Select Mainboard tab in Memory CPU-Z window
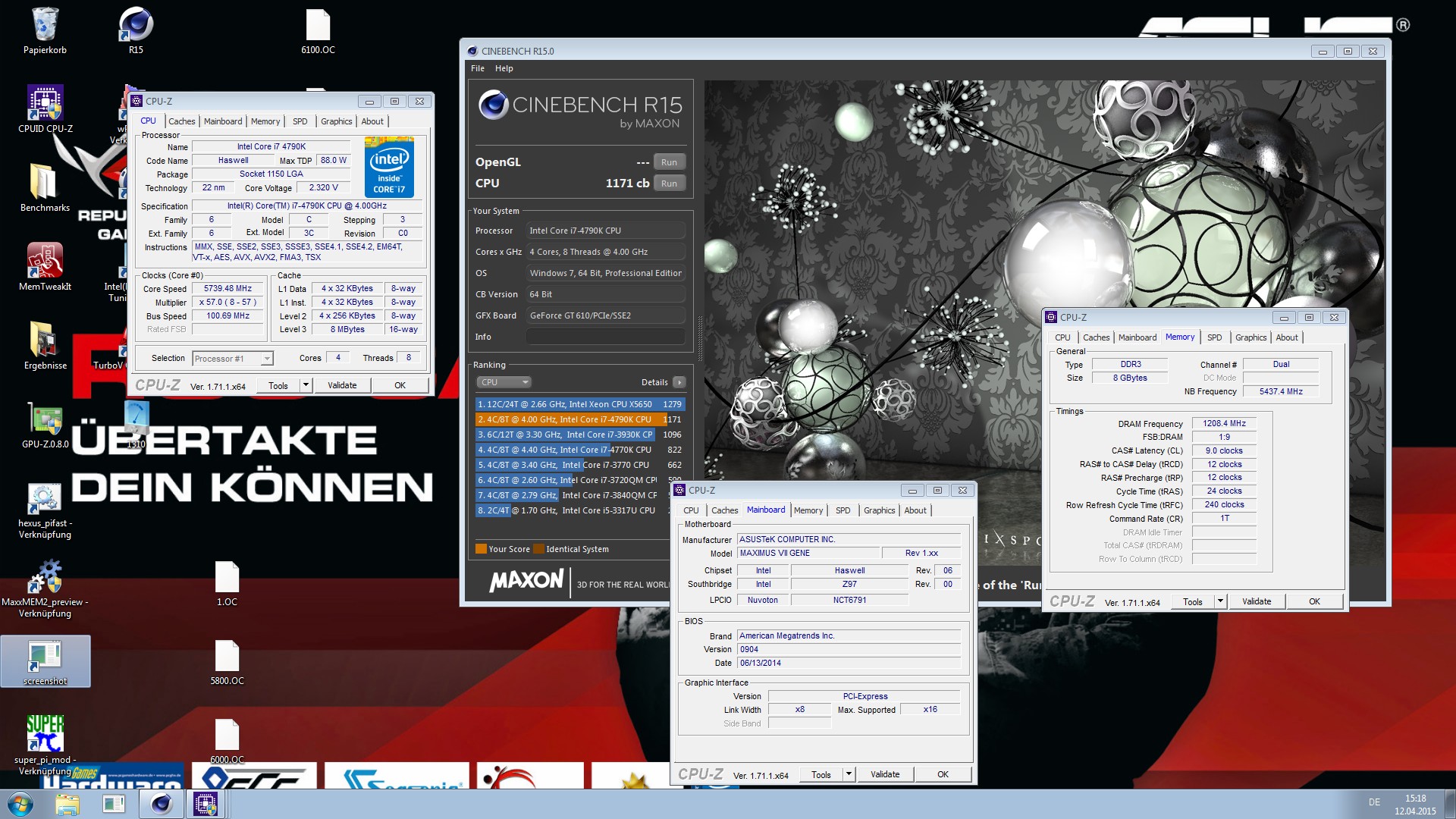 click(x=1137, y=337)
